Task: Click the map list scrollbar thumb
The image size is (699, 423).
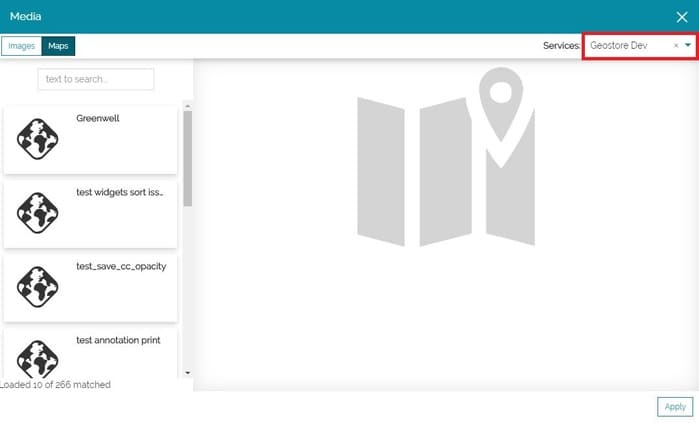Action: [187, 158]
